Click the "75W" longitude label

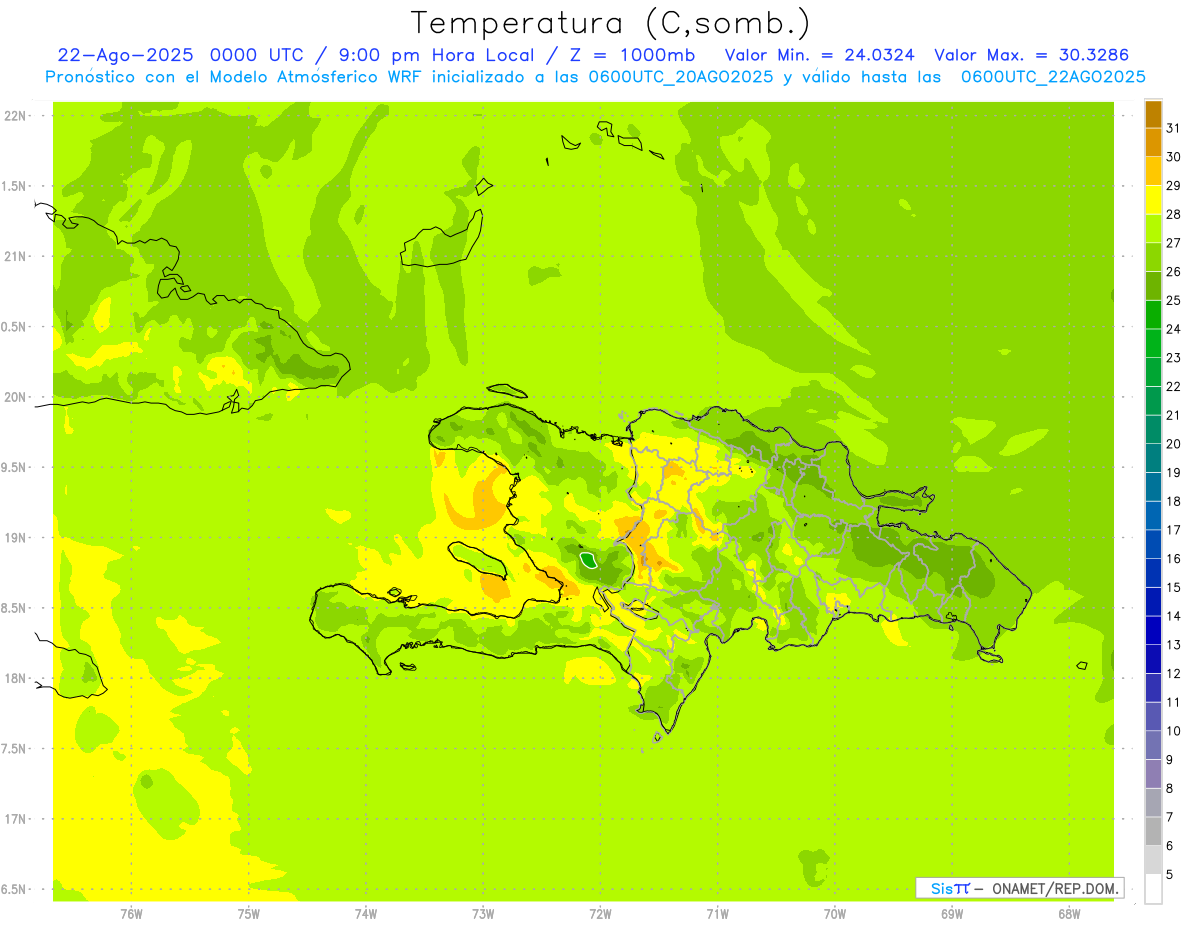(x=249, y=913)
